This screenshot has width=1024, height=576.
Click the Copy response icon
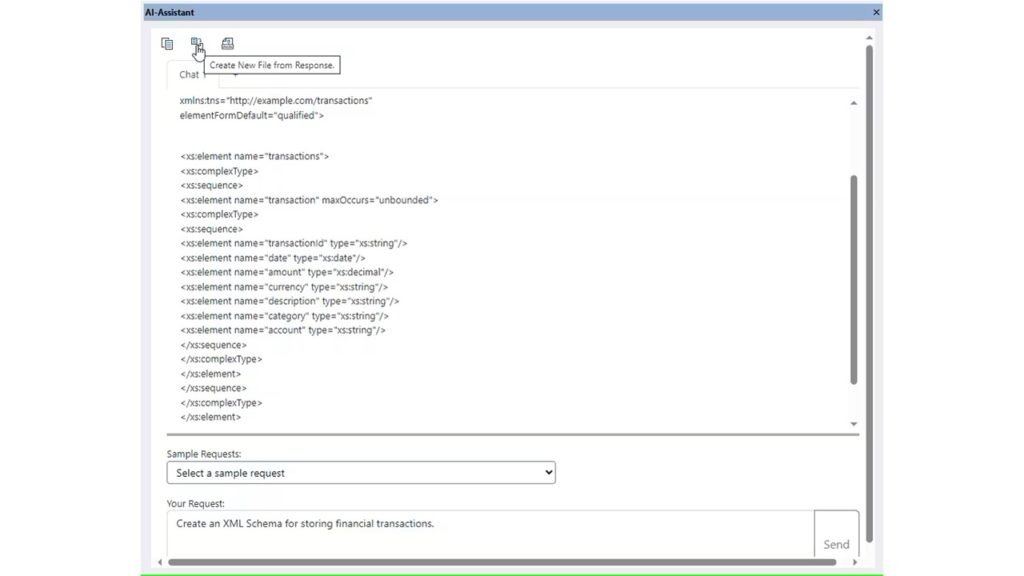[x=167, y=44]
